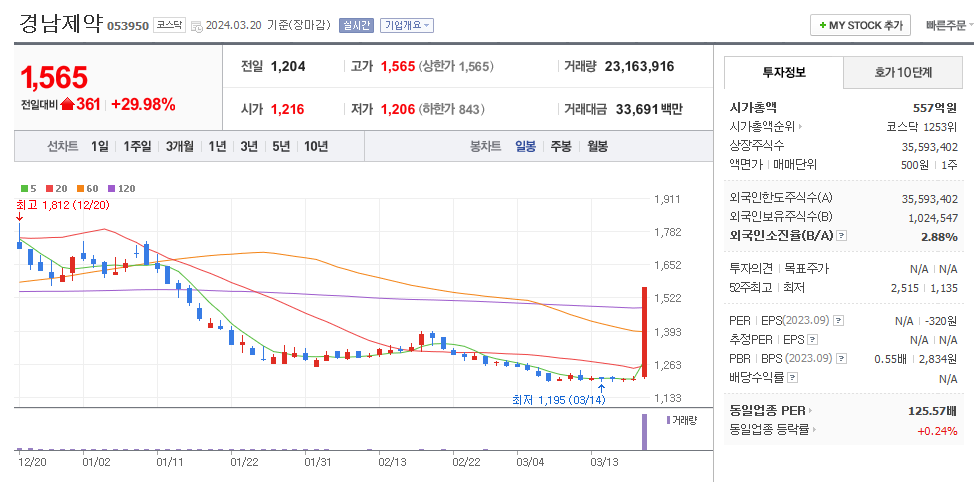Viewport: 979px width, 482px height.
Task: Click the 코스닥 market badge
Action: 169,26
